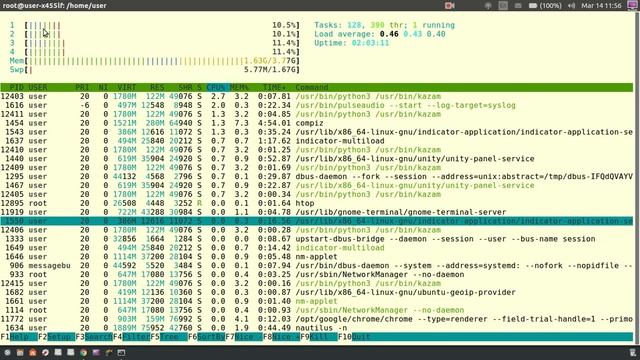The height and width of the screenshot is (360, 640).
Task: Sort by the VIRT column header
Action: (x=127, y=87)
